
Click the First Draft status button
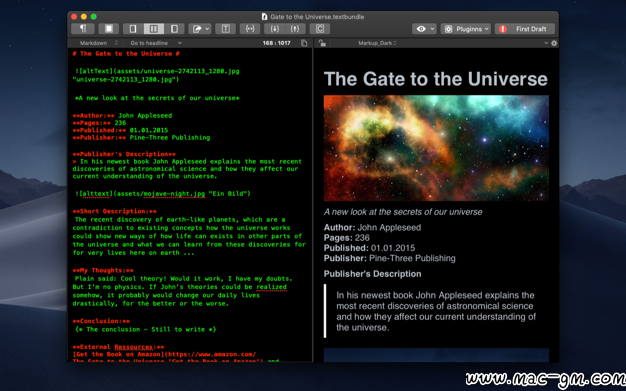tap(525, 29)
